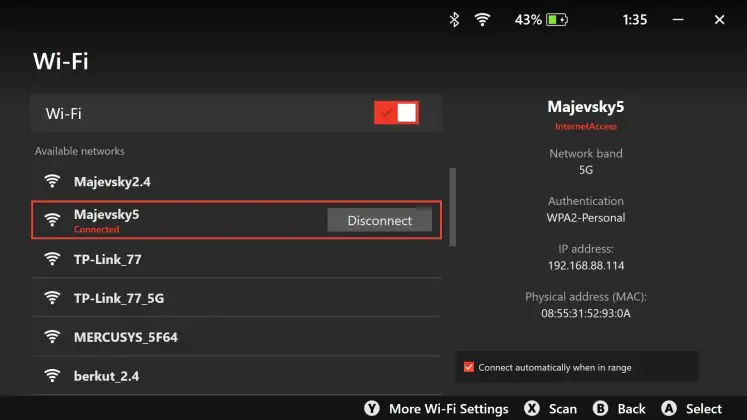Scan for networks
Screen dimensions: 747x420
click(x=563, y=409)
